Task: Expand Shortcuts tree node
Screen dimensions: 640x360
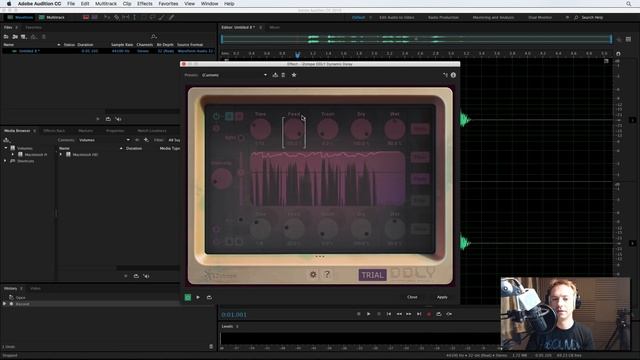Action: point(6,161)
